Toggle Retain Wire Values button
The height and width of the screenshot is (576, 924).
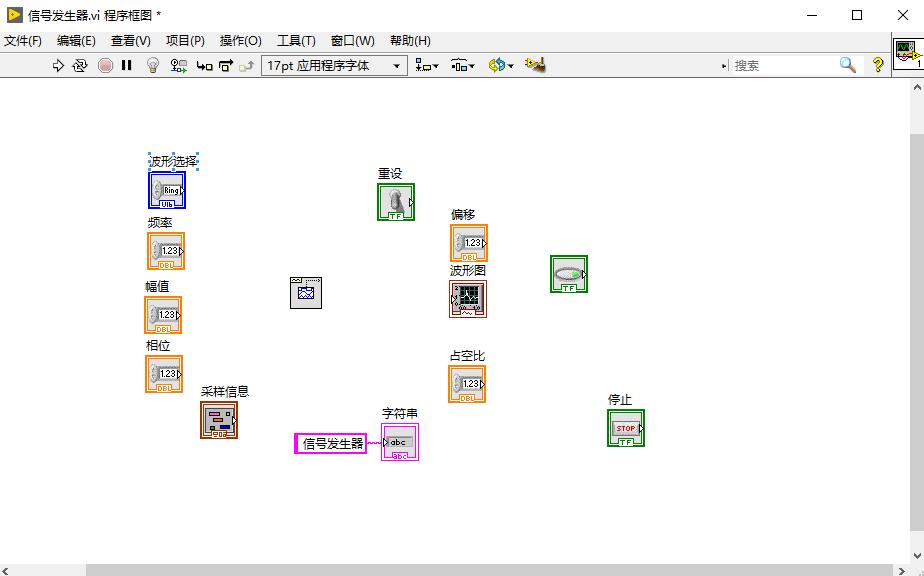[x=179, y=65]
